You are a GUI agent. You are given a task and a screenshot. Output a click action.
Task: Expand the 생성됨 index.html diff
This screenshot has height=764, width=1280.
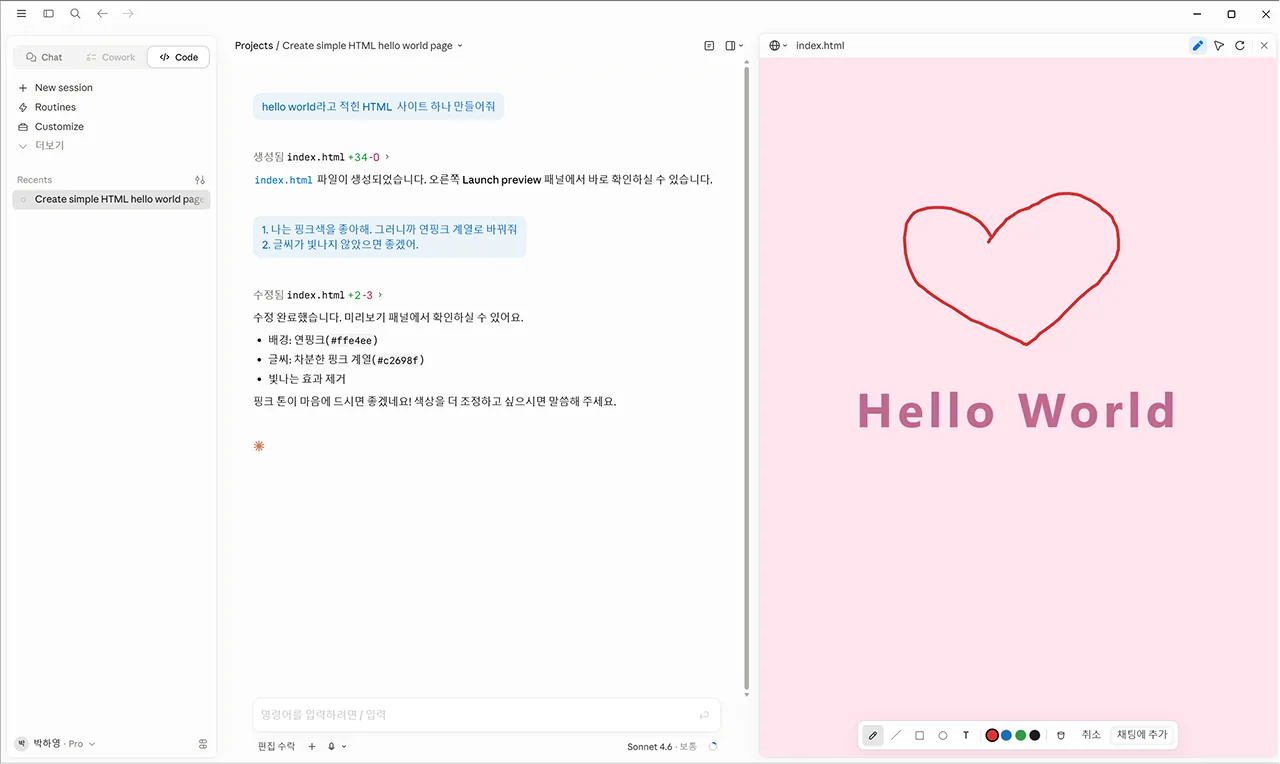[321, 157]
